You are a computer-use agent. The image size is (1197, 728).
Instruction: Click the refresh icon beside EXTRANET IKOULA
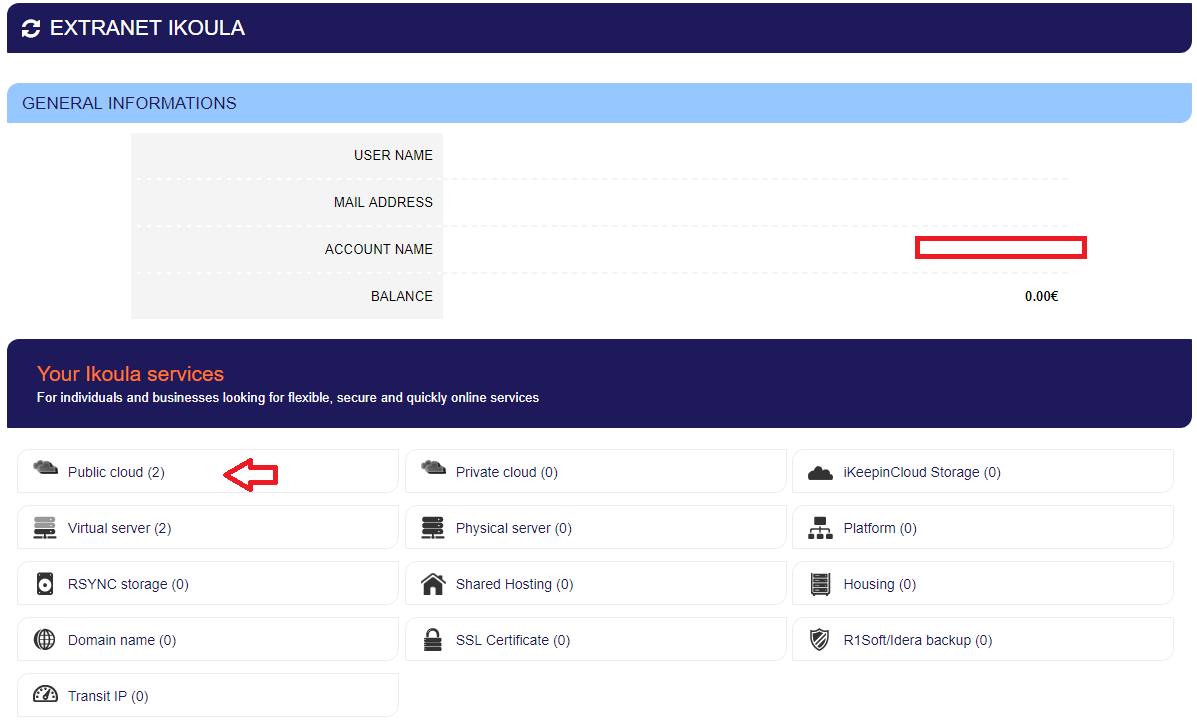[31, 28]
